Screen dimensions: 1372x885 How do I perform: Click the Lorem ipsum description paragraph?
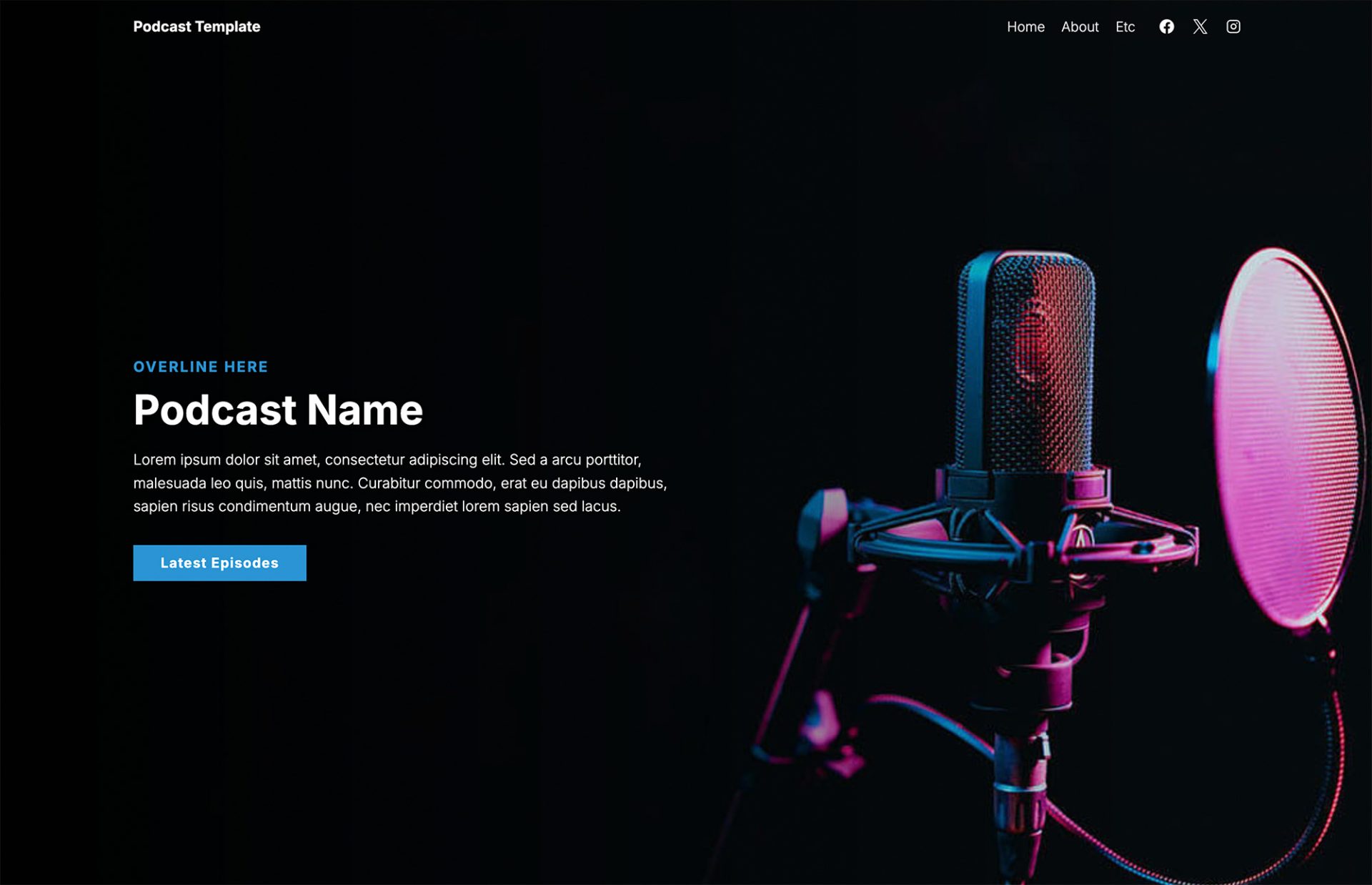click(x=400, y=483)
